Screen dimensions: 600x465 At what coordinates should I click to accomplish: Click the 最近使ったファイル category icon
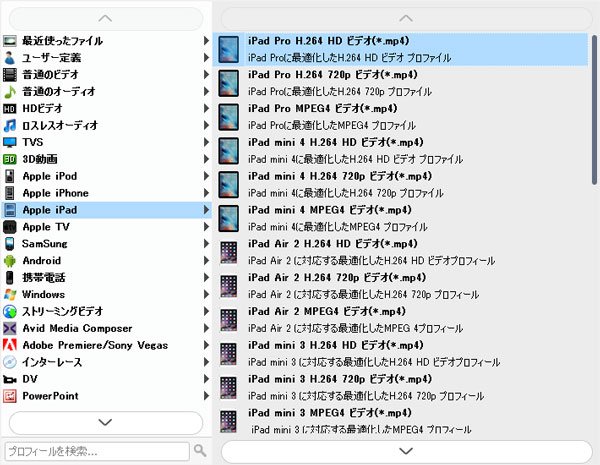click(x=10, y=41)
